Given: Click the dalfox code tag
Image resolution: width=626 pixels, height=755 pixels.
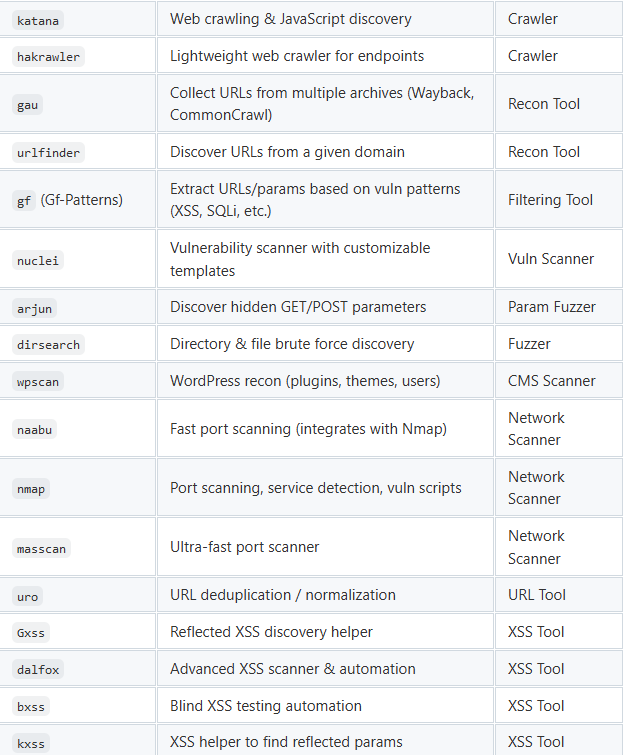Looking at the screenshot, I should (38, 669).
